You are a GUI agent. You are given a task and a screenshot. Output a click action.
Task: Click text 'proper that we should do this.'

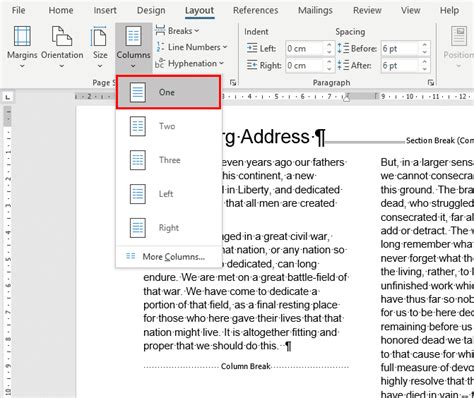(x=210, y=346)
